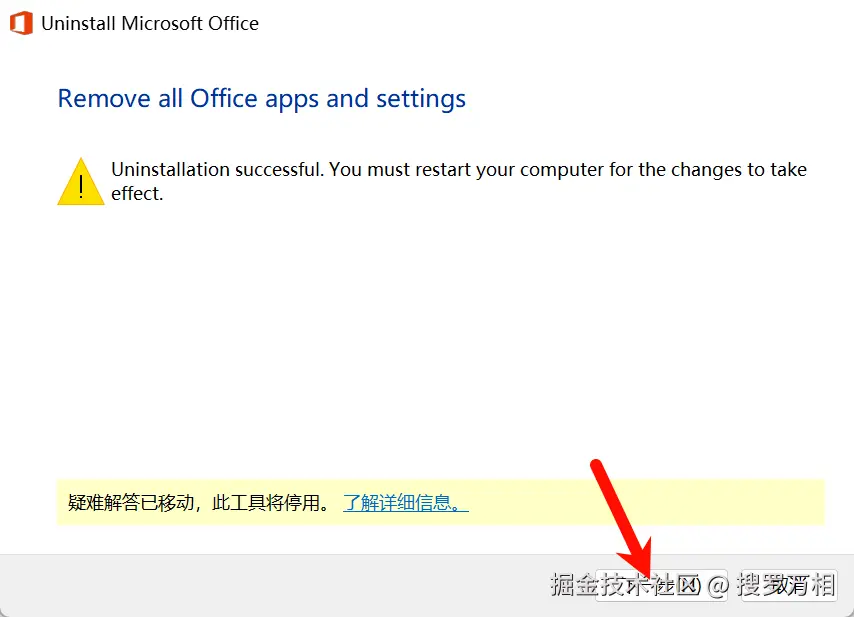
Task: Click the 'Uninstall Microsoft Office' window title
Action: 150,23
